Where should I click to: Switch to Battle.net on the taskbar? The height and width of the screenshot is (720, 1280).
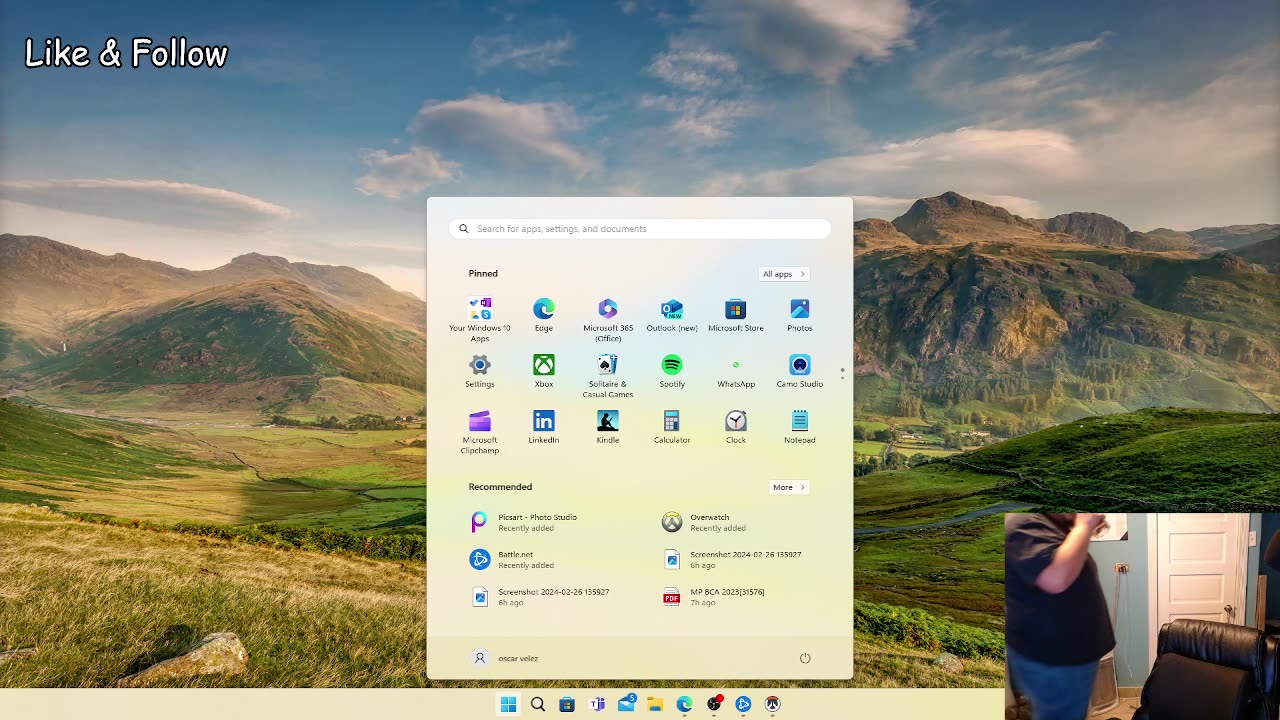pos(743,704)
